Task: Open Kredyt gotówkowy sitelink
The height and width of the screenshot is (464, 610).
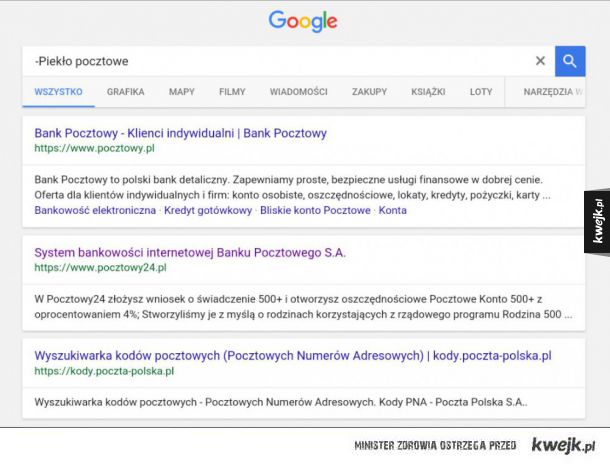Action: (x=208, y=210)
